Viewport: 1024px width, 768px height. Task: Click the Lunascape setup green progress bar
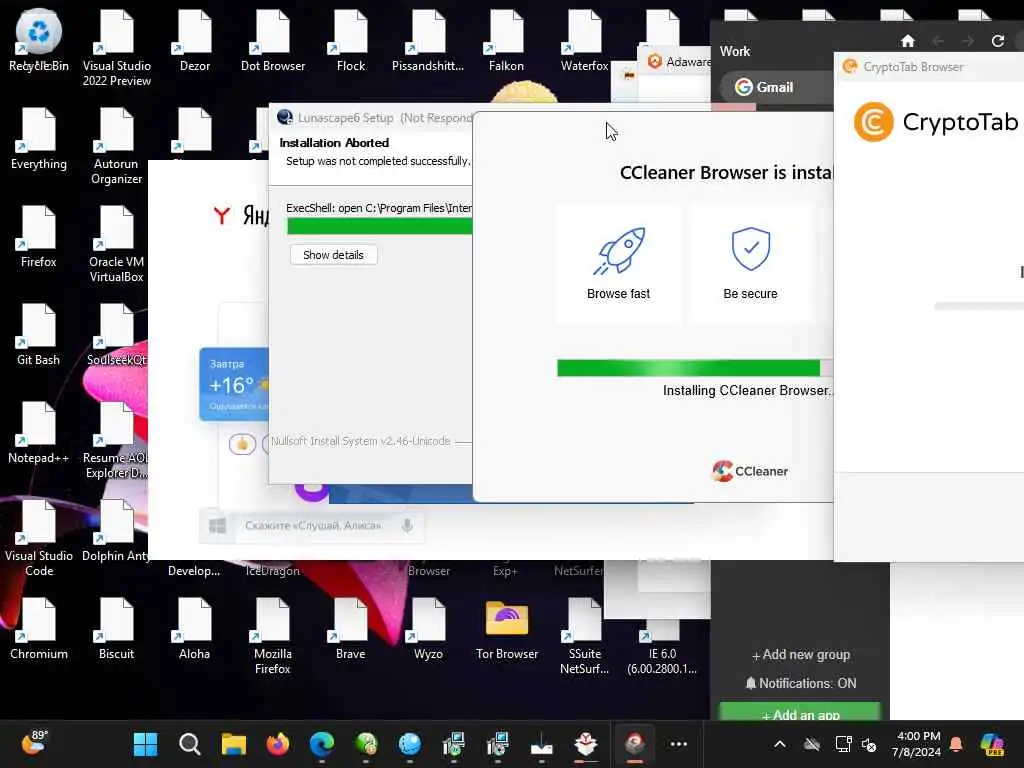coord(379,226)
